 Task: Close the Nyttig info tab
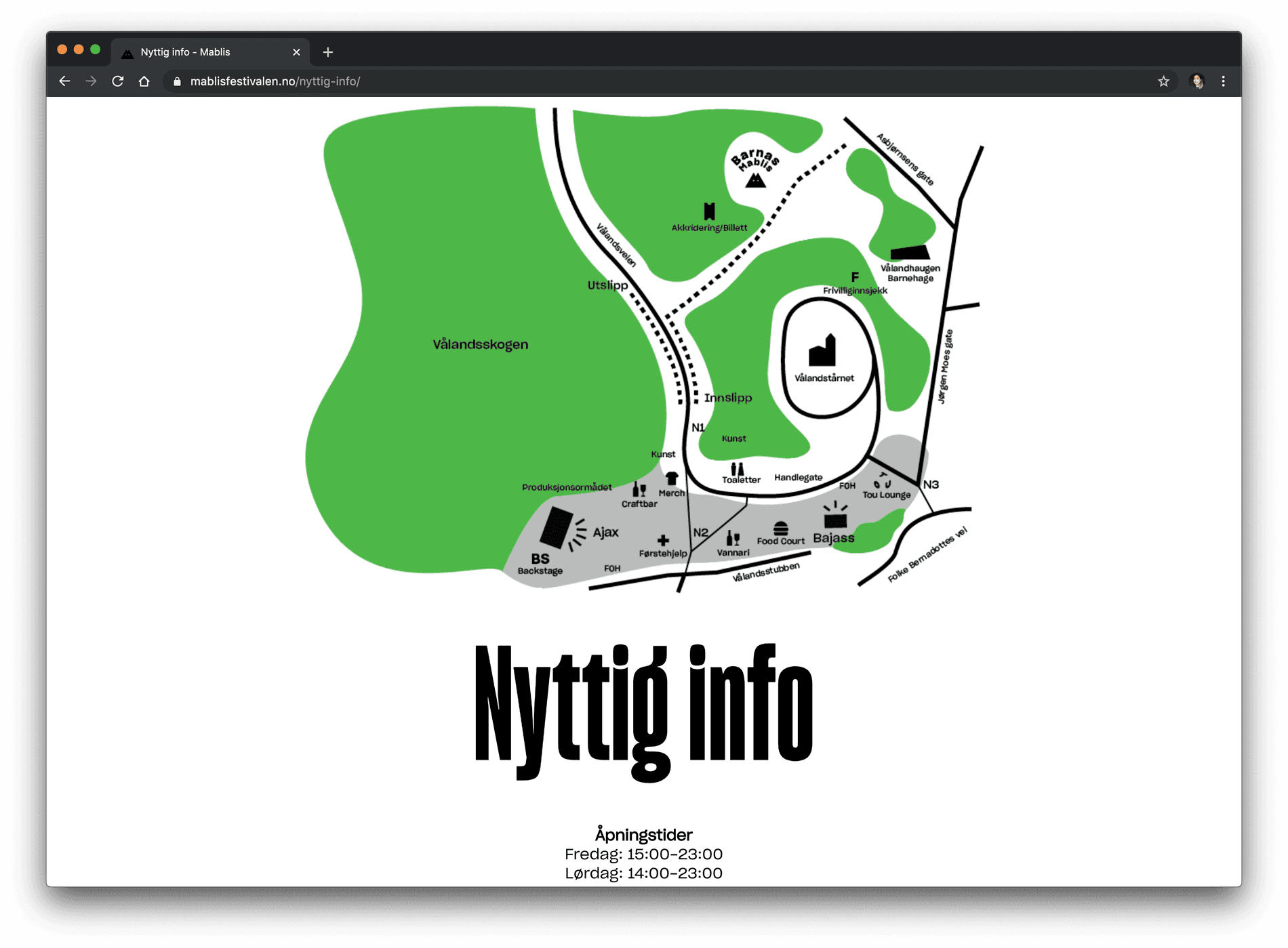[296, 52]
